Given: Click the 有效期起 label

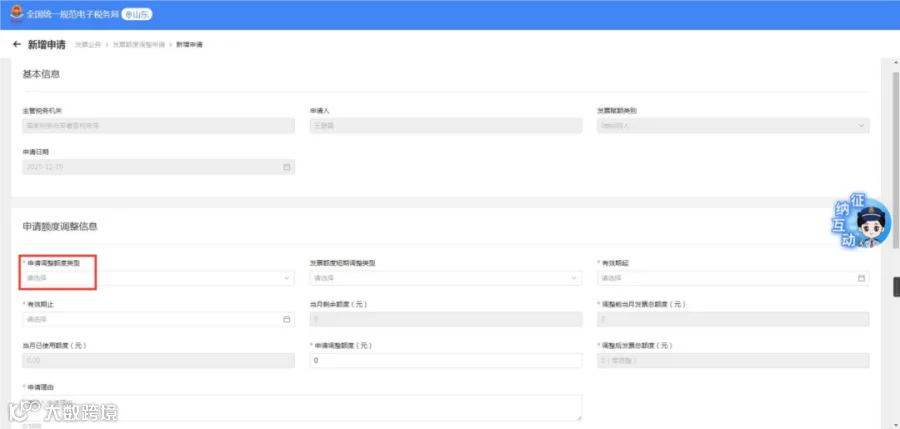Looking at the screenshot, I should [614, 263].
